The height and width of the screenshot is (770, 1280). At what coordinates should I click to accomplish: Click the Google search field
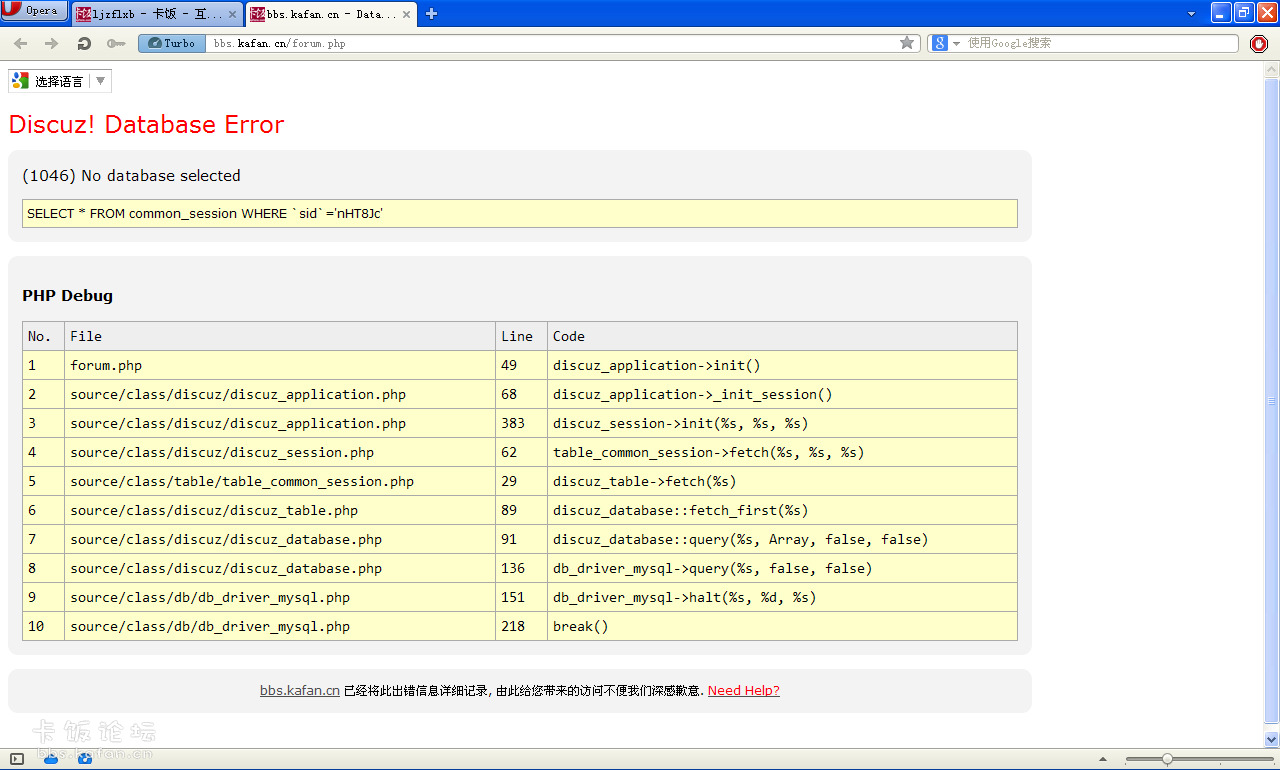pos(1100,43)
